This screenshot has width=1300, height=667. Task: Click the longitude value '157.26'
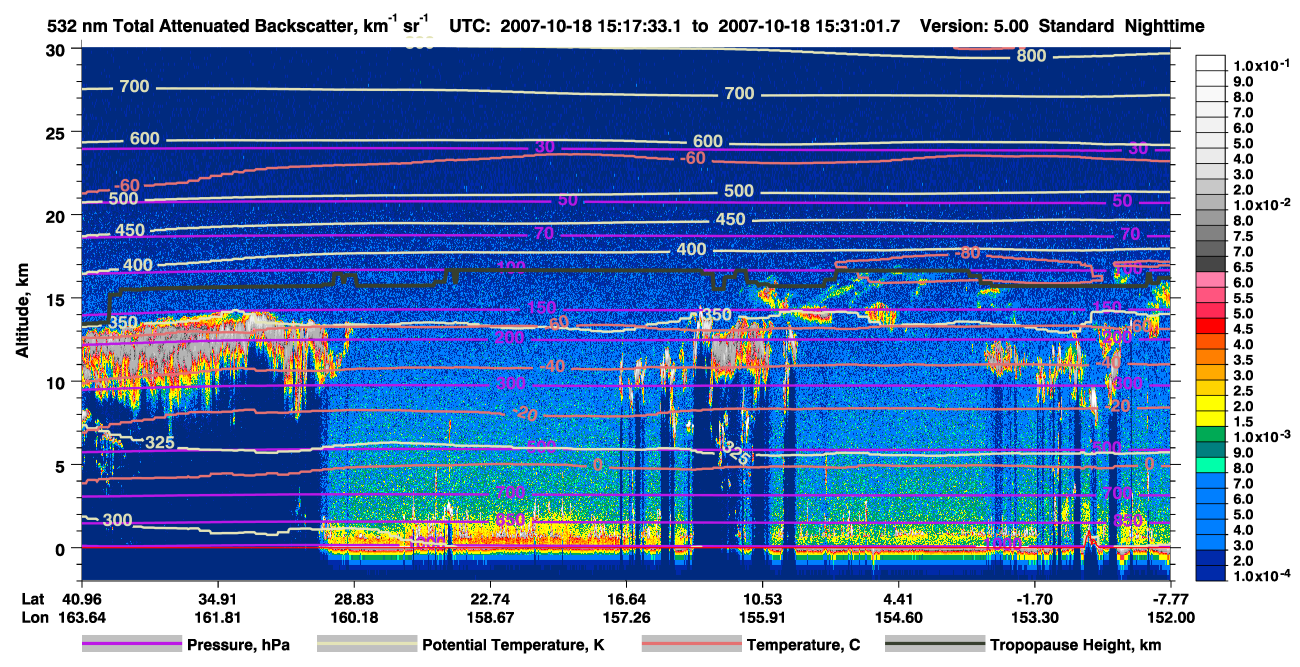coord(626,617)
